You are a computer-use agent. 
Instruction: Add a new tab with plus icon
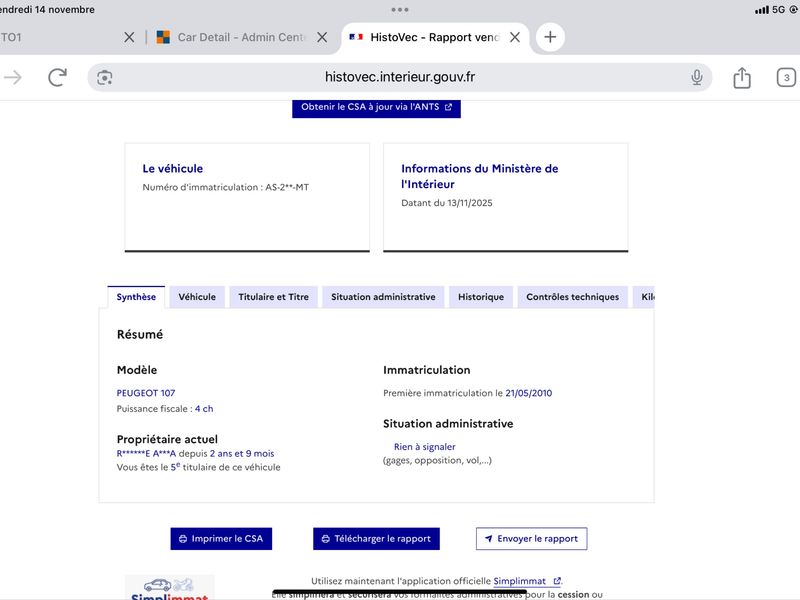(550, 37)
